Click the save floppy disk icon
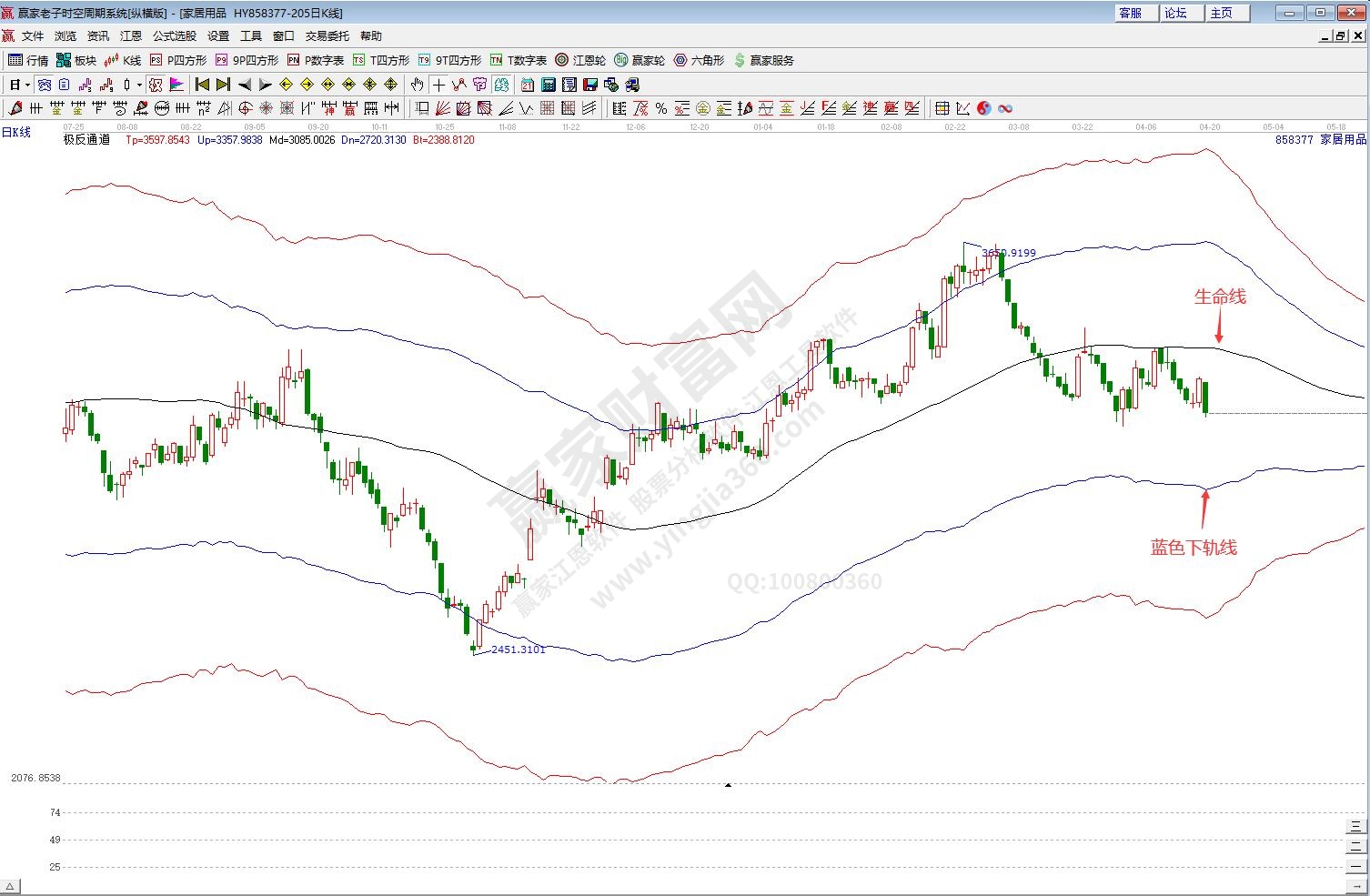The width and height of the screenshot is (1370, 896). click(589, 85)
